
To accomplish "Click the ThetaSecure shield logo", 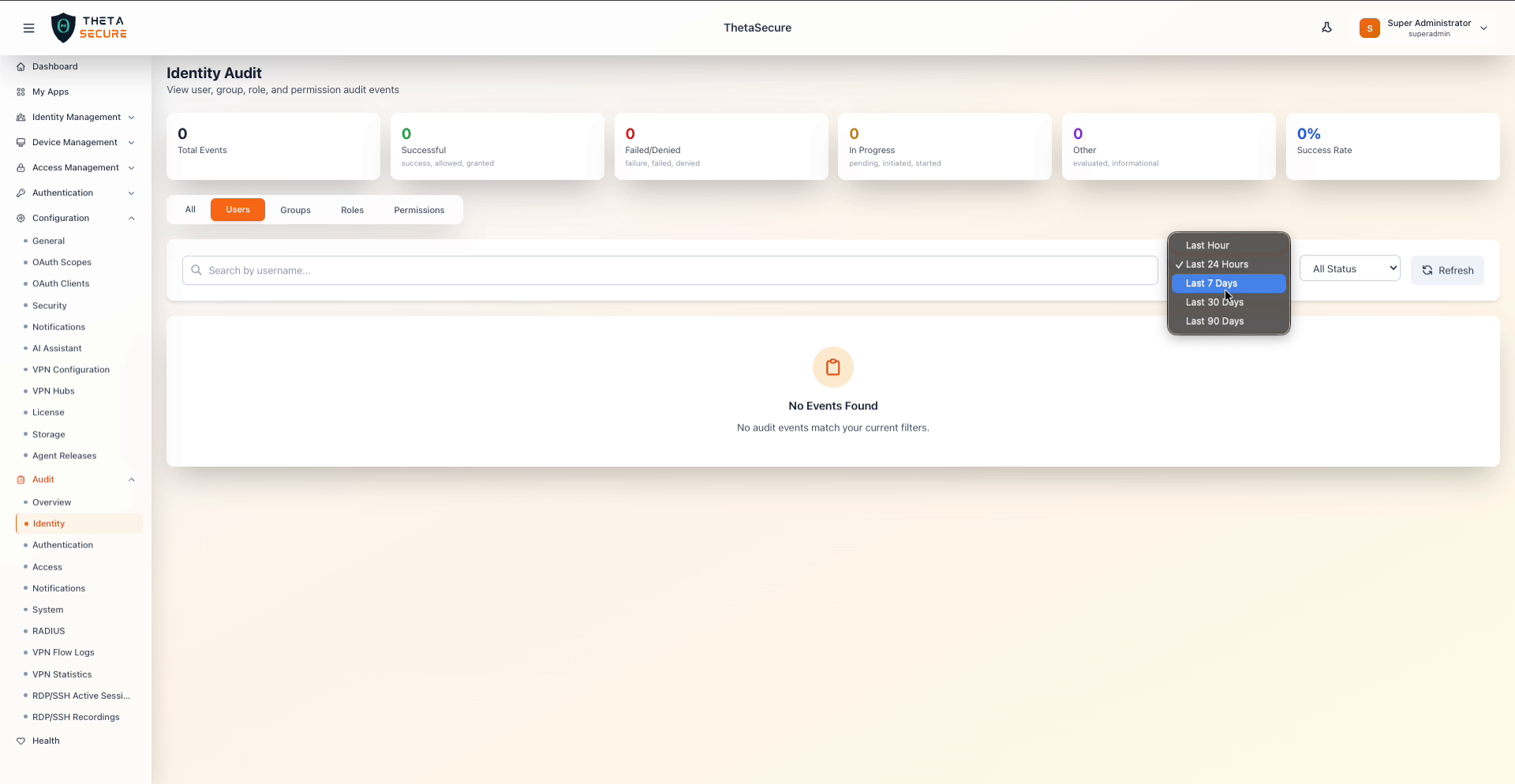I will pyautogui.click(x=63, y=27).
